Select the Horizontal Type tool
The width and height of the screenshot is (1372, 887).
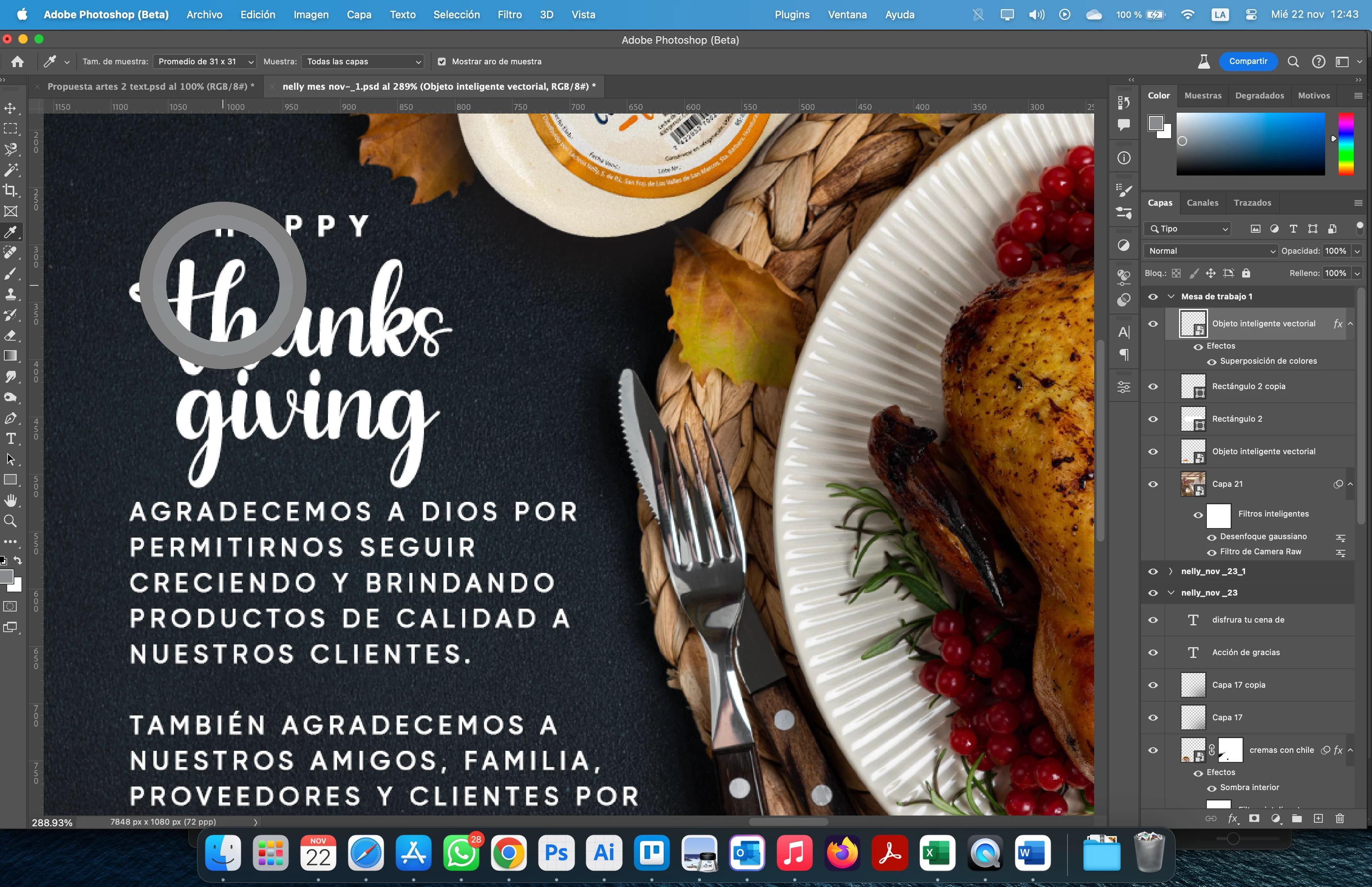[x=10, y=439]
